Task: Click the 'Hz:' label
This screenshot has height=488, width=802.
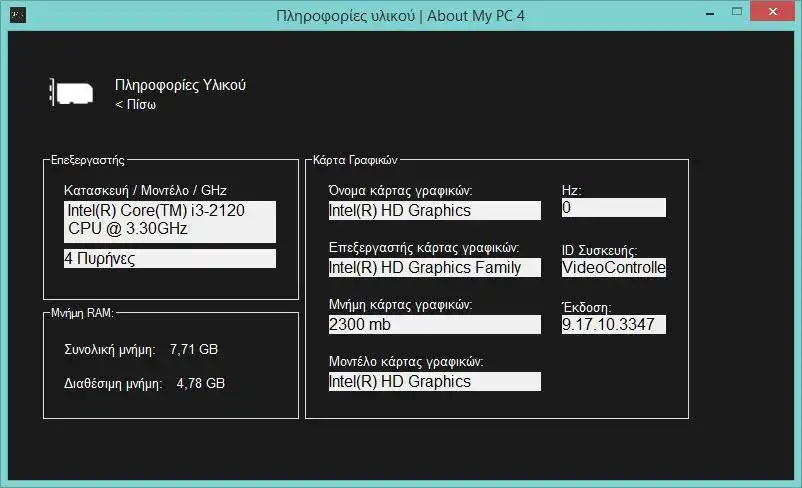Action: 571,190
